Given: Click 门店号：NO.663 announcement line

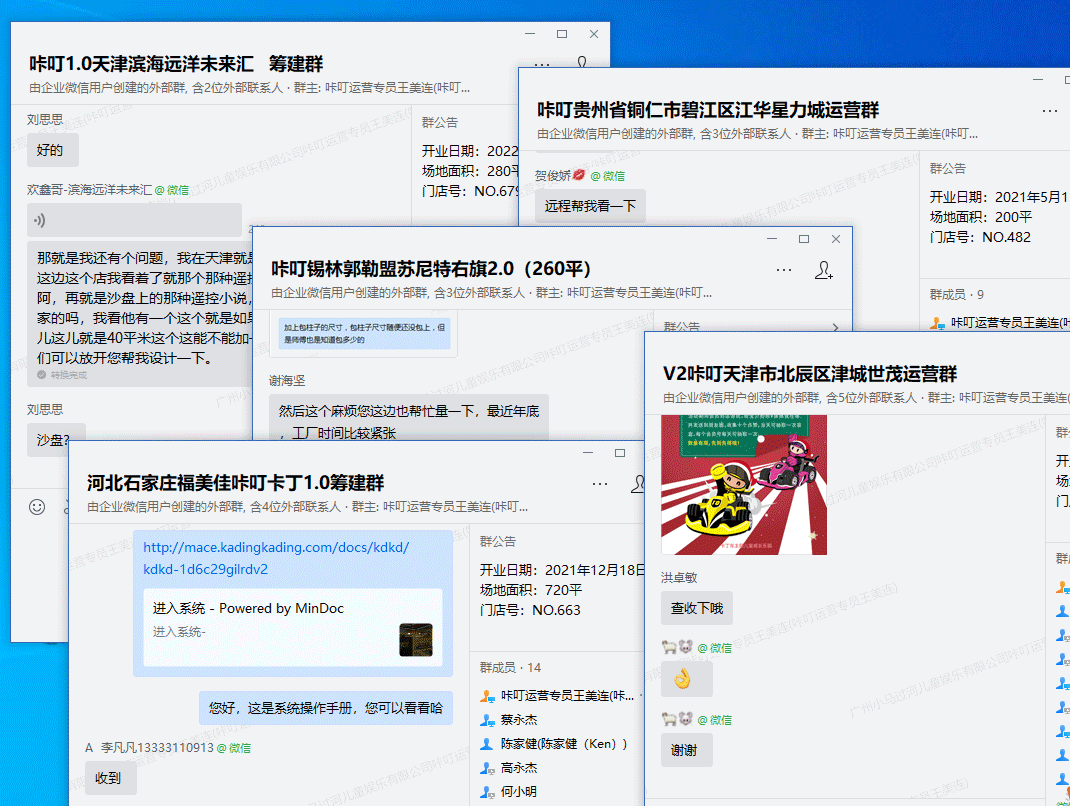Looking at the screenshot, I should [x=530, y=610].
